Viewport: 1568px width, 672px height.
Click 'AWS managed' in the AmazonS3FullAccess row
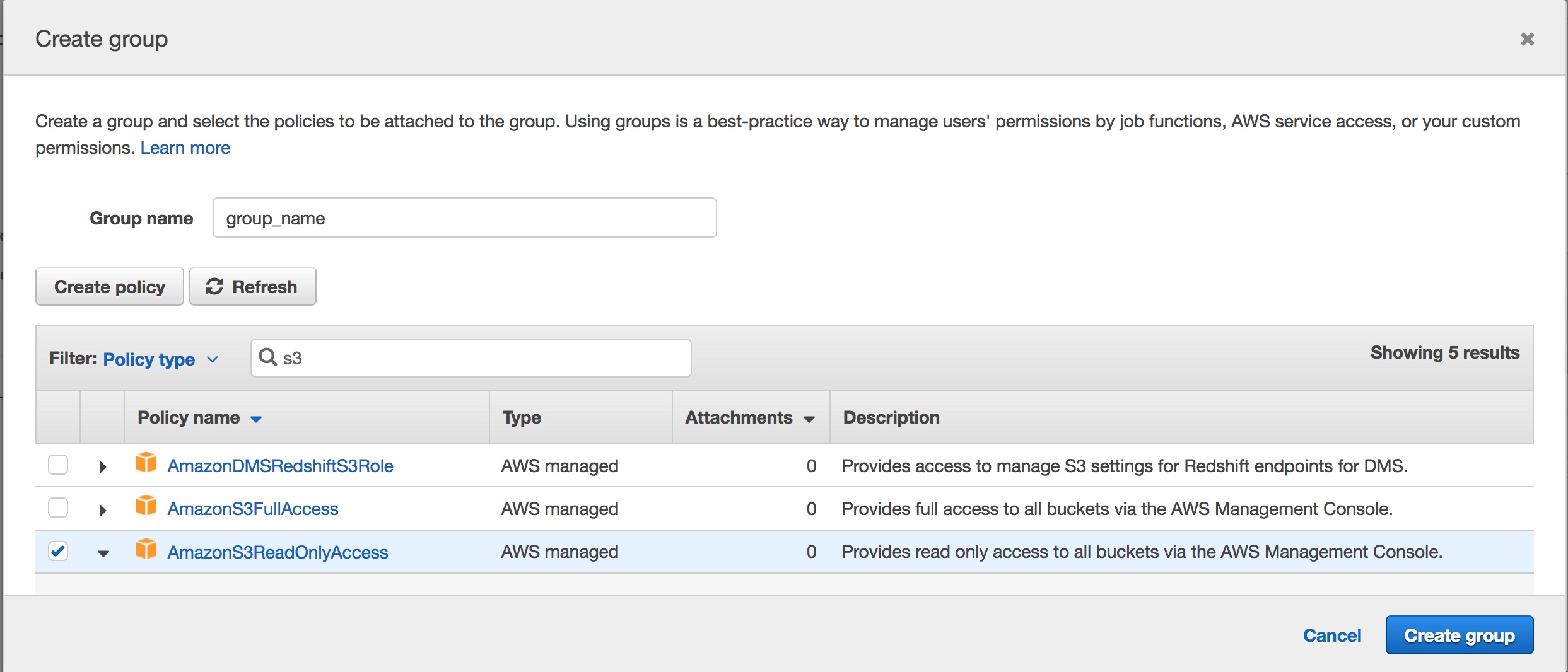click(x=559, y=509)
